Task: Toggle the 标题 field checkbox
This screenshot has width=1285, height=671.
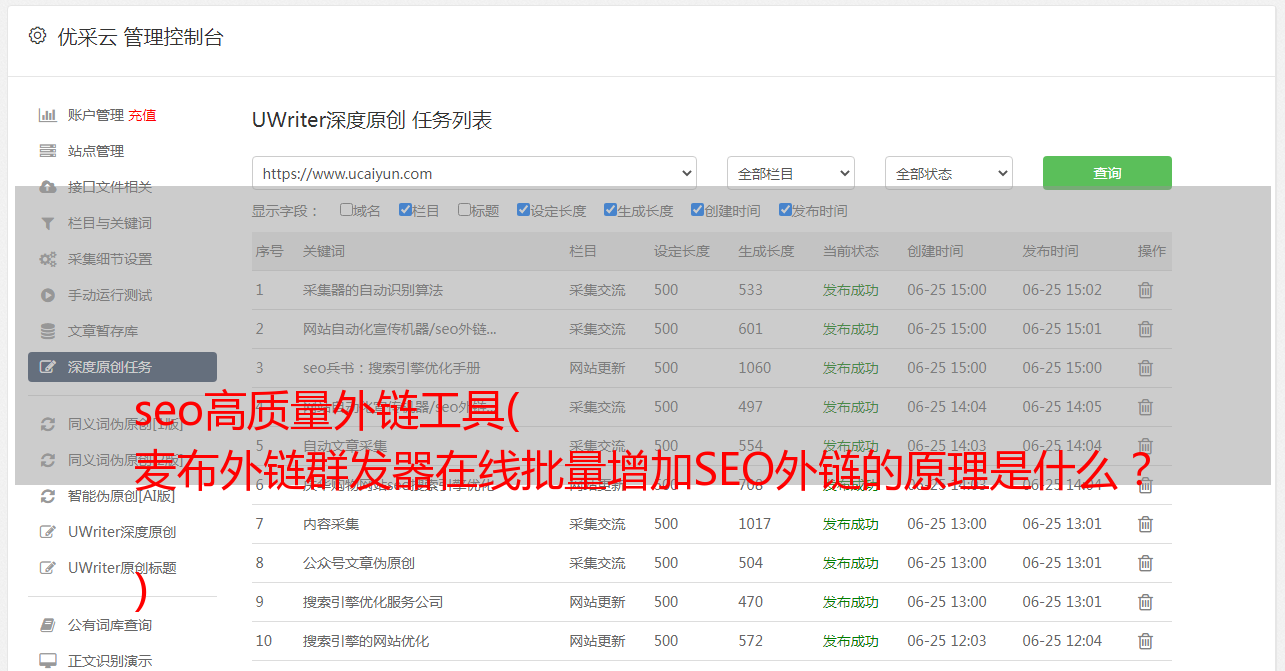Action: click(x=464, y=210)
